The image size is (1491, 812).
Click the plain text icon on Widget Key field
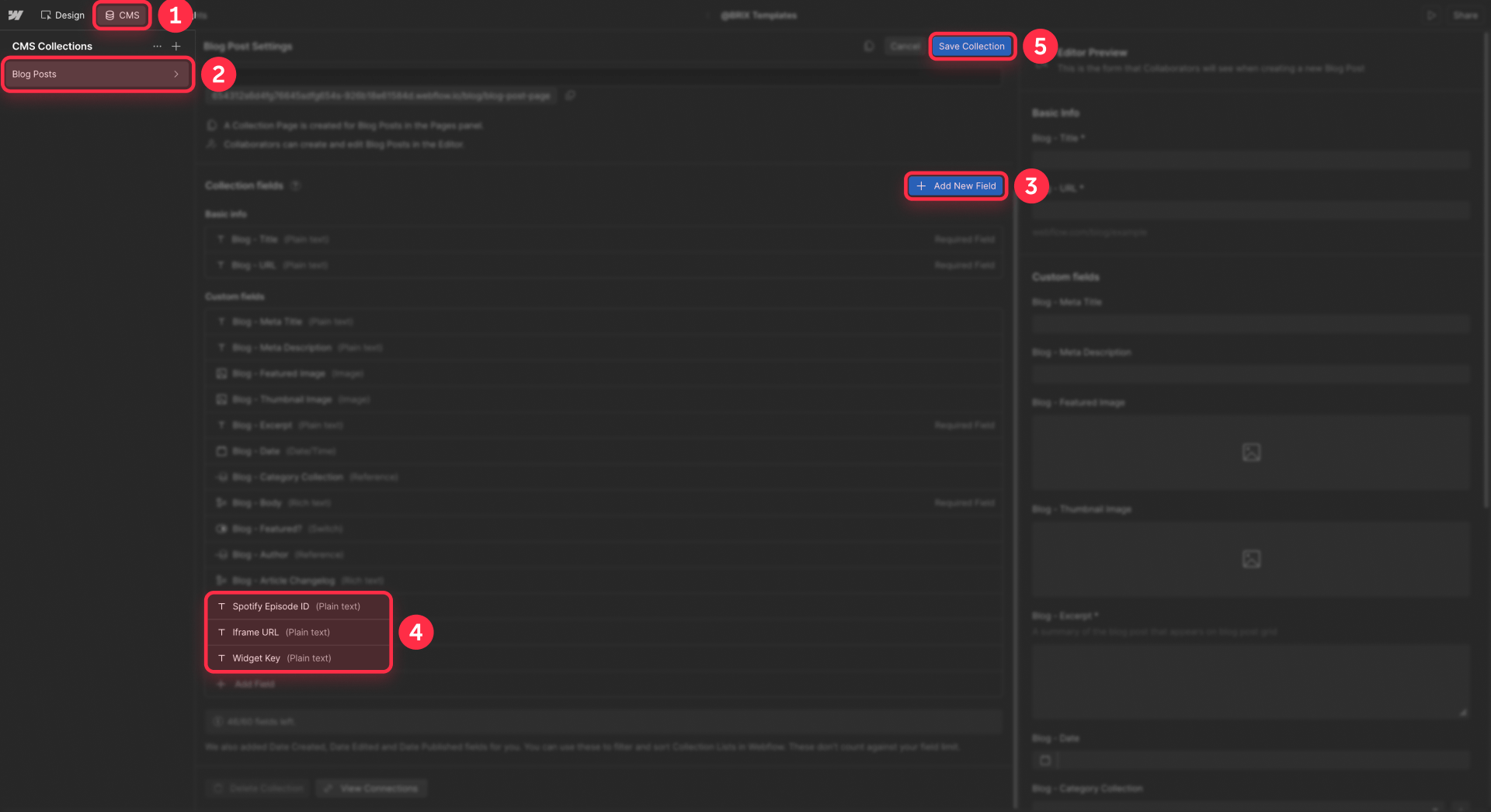pyautogui.click(x=221, y=658)
